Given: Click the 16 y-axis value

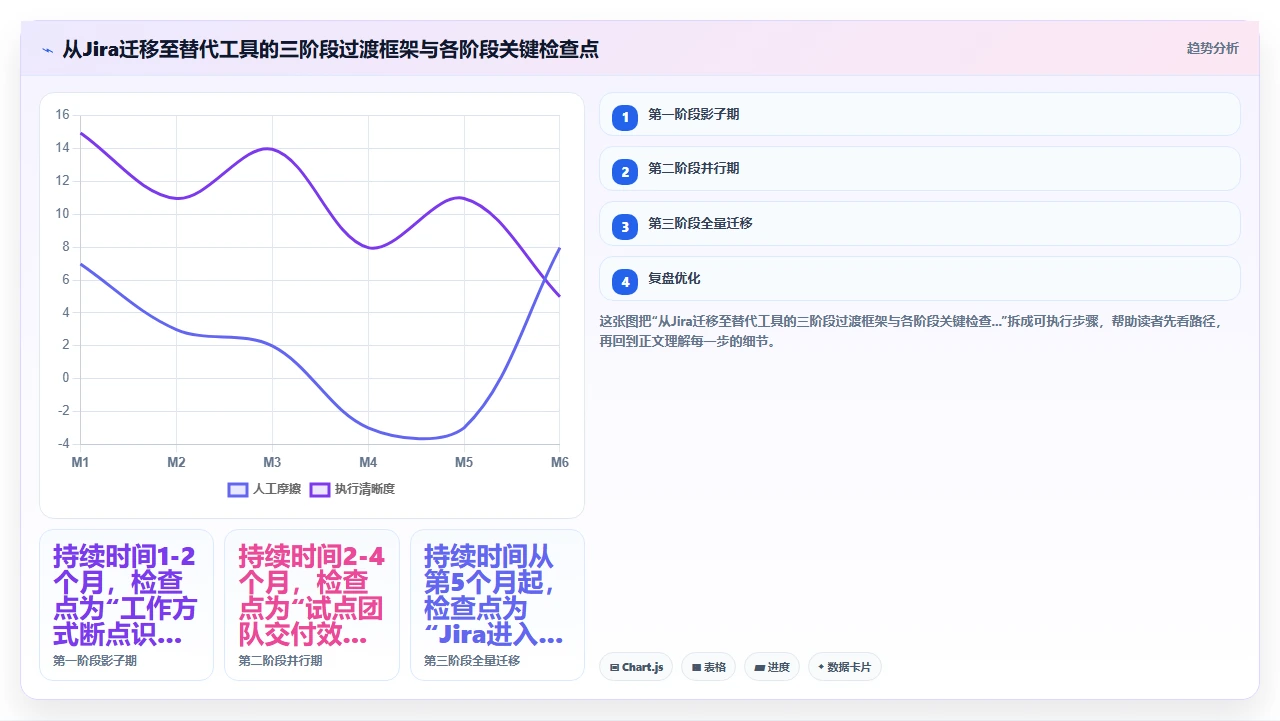Looking at the screenshot, I should pos(62,115).
